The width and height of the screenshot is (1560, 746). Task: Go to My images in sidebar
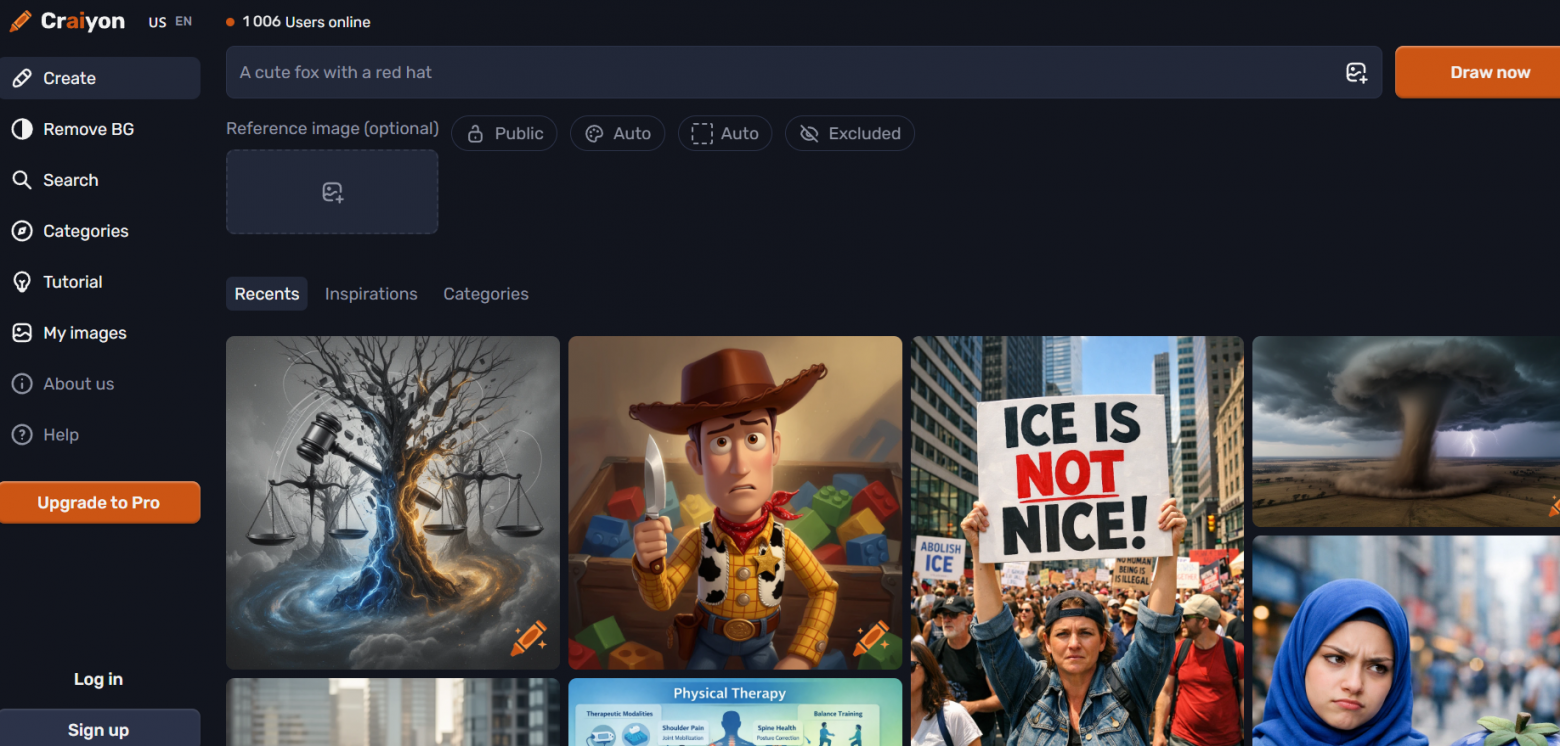pos(100,333)
